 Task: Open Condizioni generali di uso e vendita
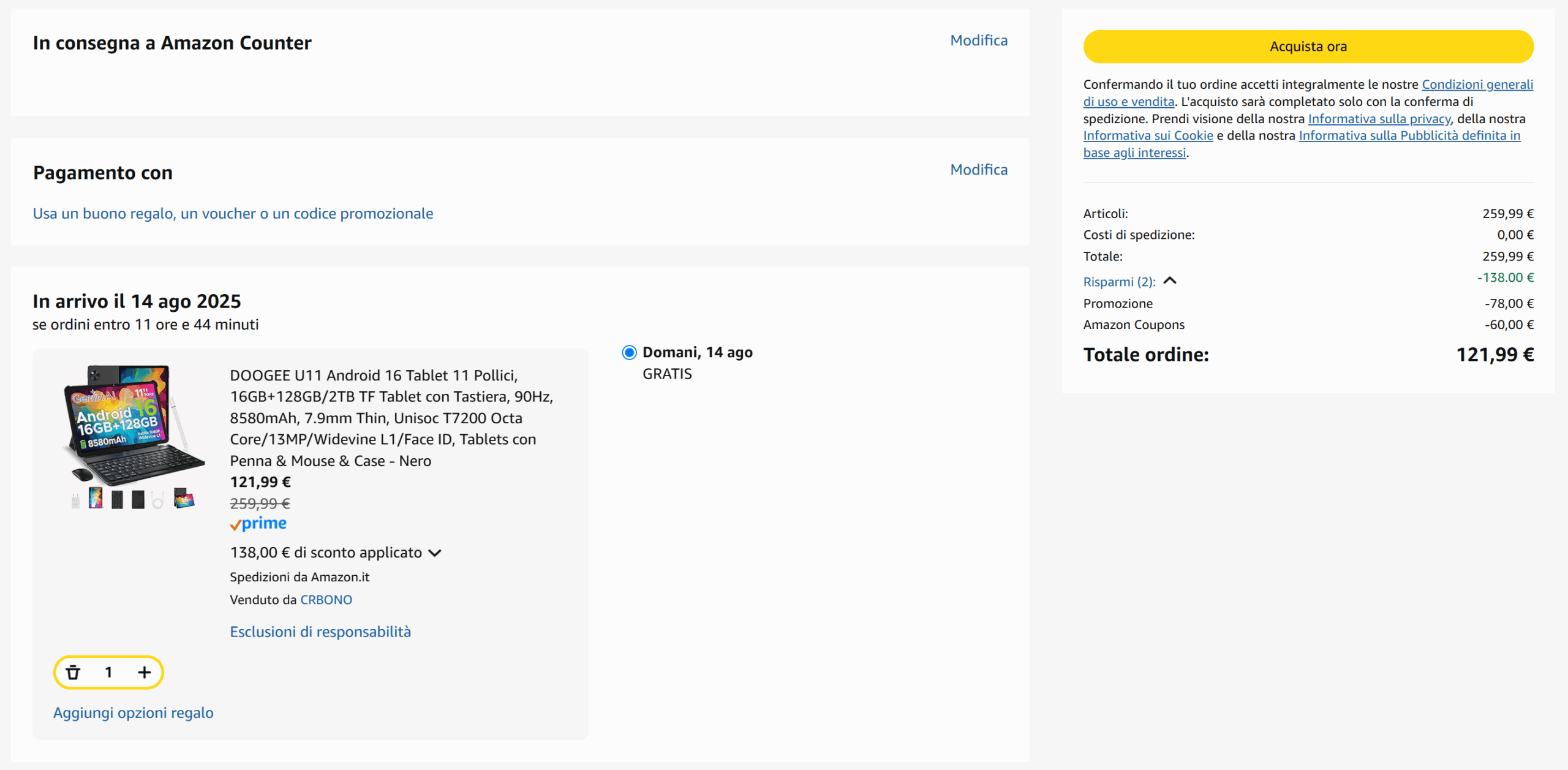pos(1477,85)
